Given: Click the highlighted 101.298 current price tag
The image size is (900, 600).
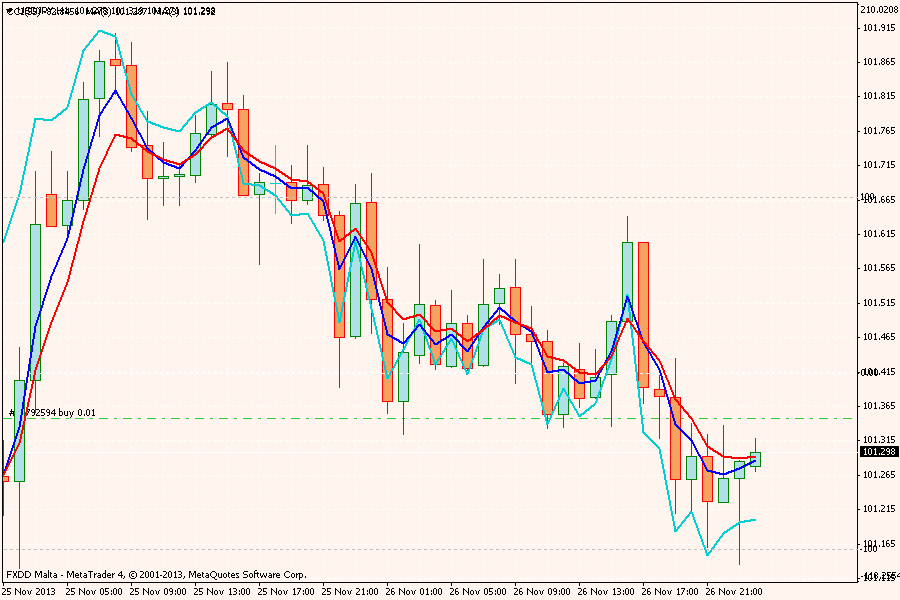Looking at the screenshot, I should click(877, 451).
